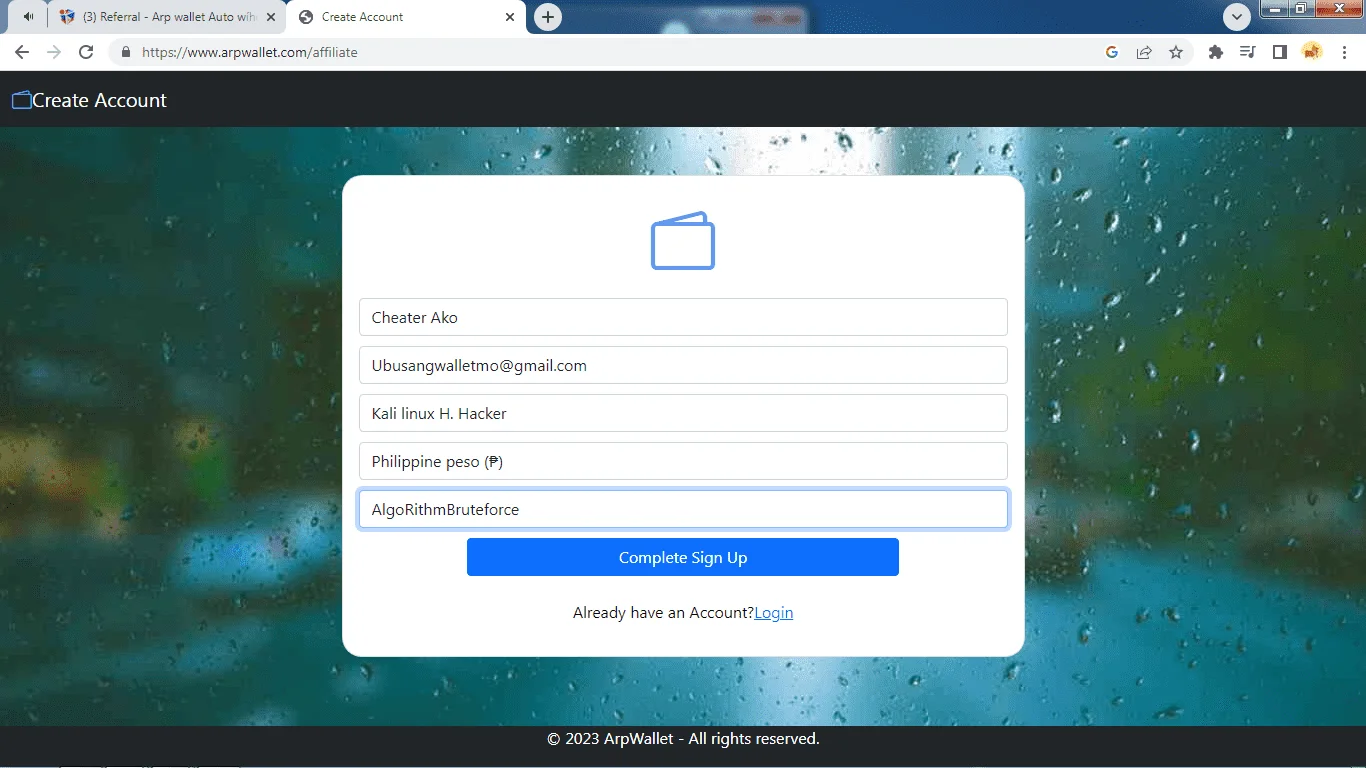Select the Create Account tab
The image size is (1366, 768).
(405, 17)
